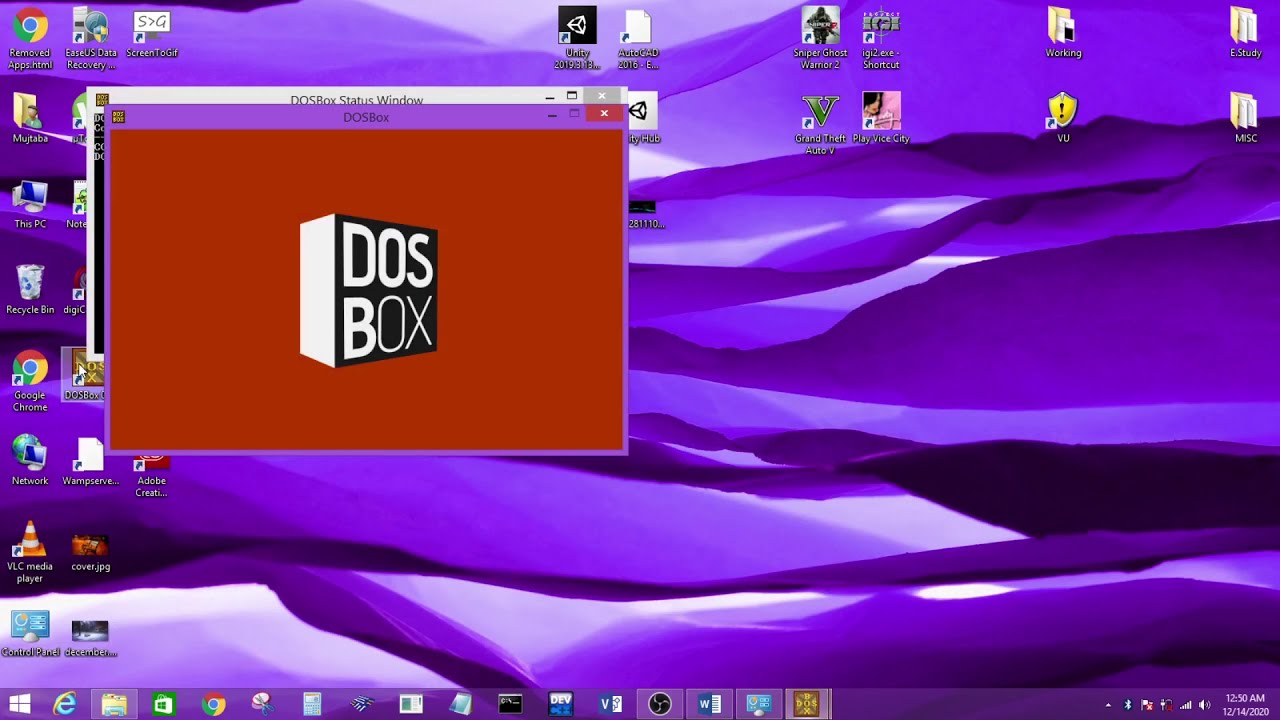The width and height of the screenshot is (1280, 720).
Task: Select the Play Vice City shortcut
Action: (x=881, y=118)
